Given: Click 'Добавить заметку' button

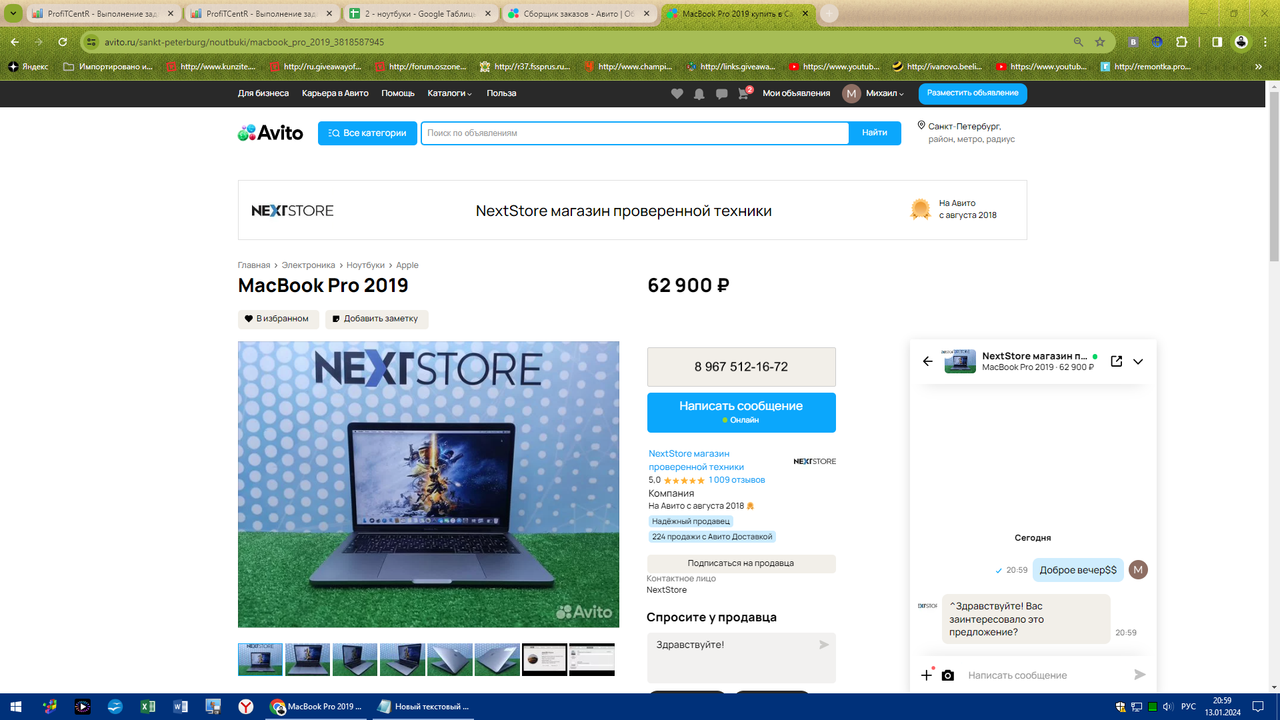Looking at the screenshot, I should tap(377, 319).
